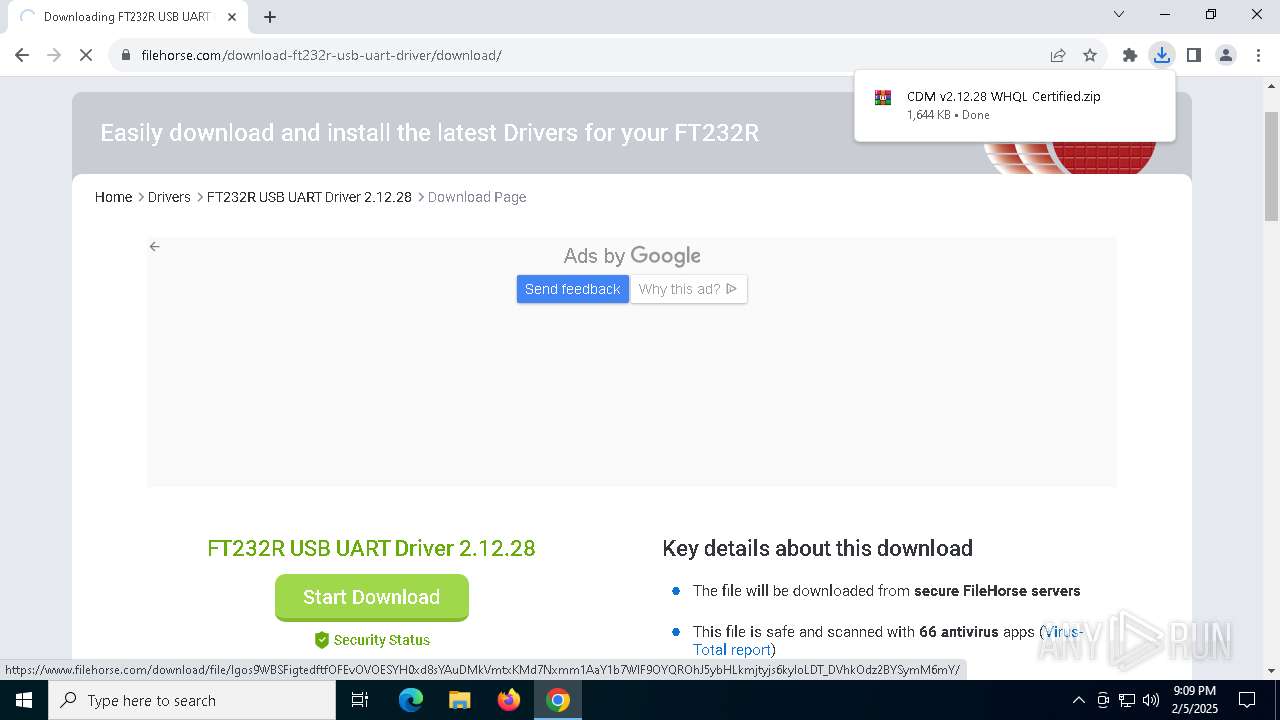The image size is (1280, 720).
Task: Share this page icon in address bar
Action: pos(1058,55)
